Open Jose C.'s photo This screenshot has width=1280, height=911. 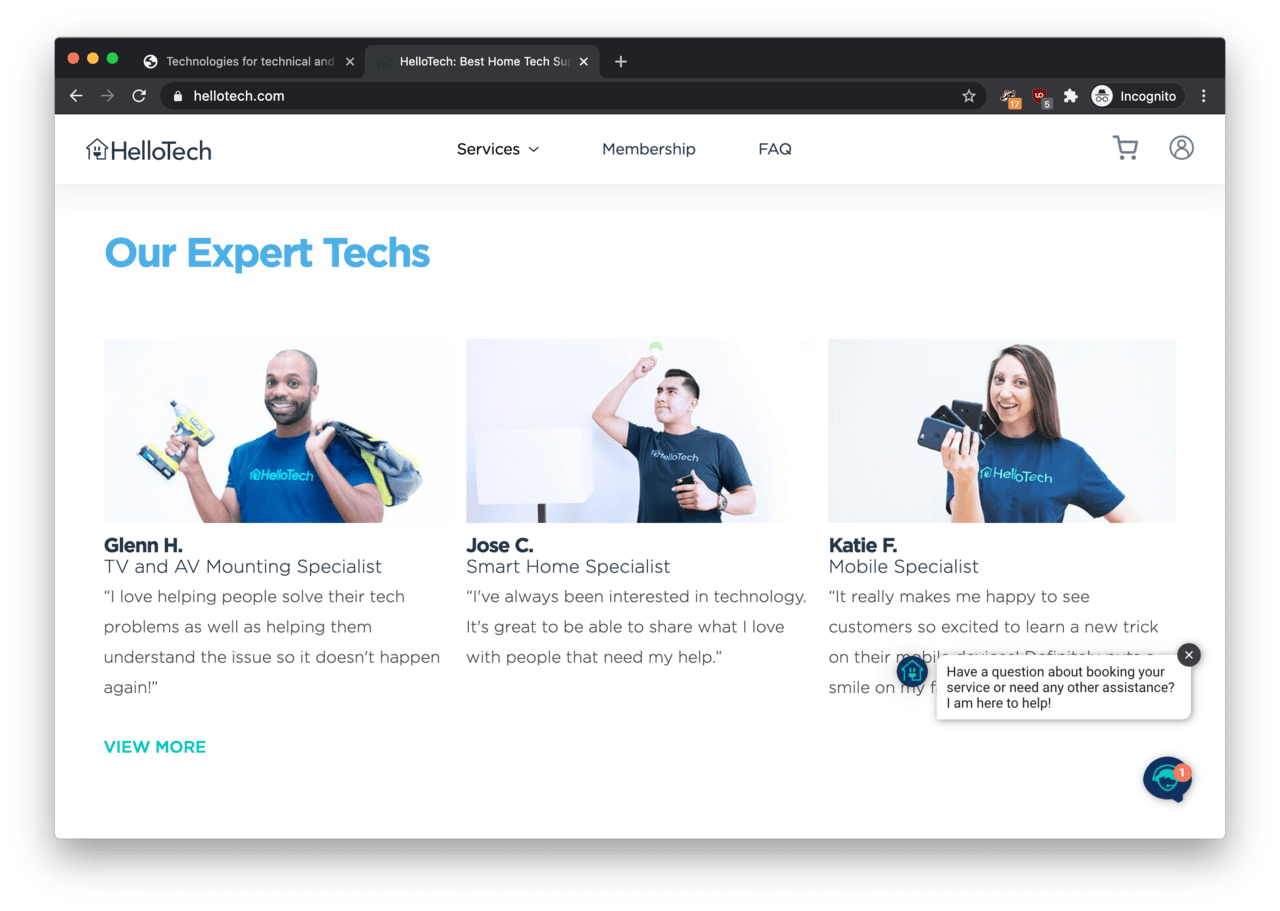tap(639, 431)
